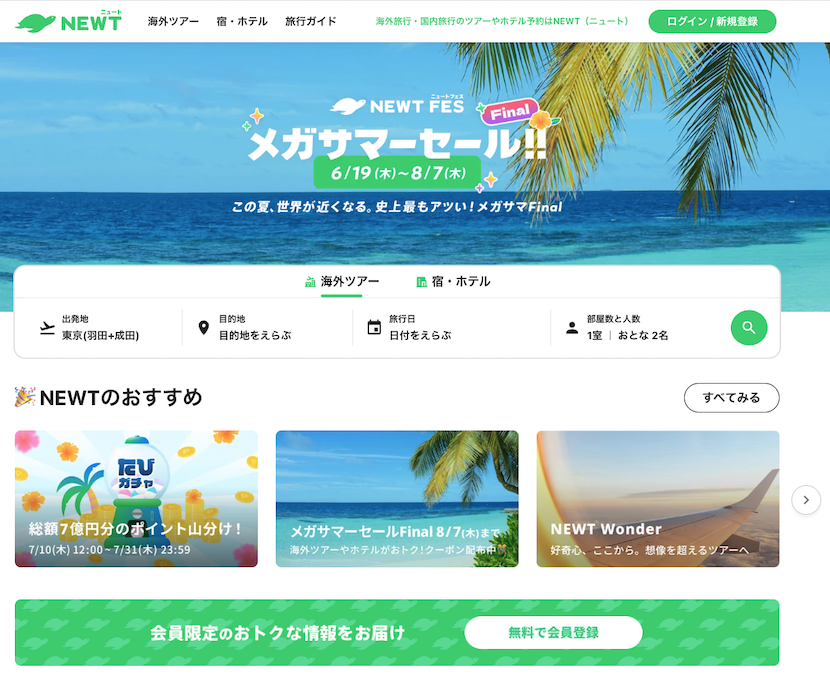
Task: Open 海外ツアー in the top navigation
Action: click(x=173, y=21)
